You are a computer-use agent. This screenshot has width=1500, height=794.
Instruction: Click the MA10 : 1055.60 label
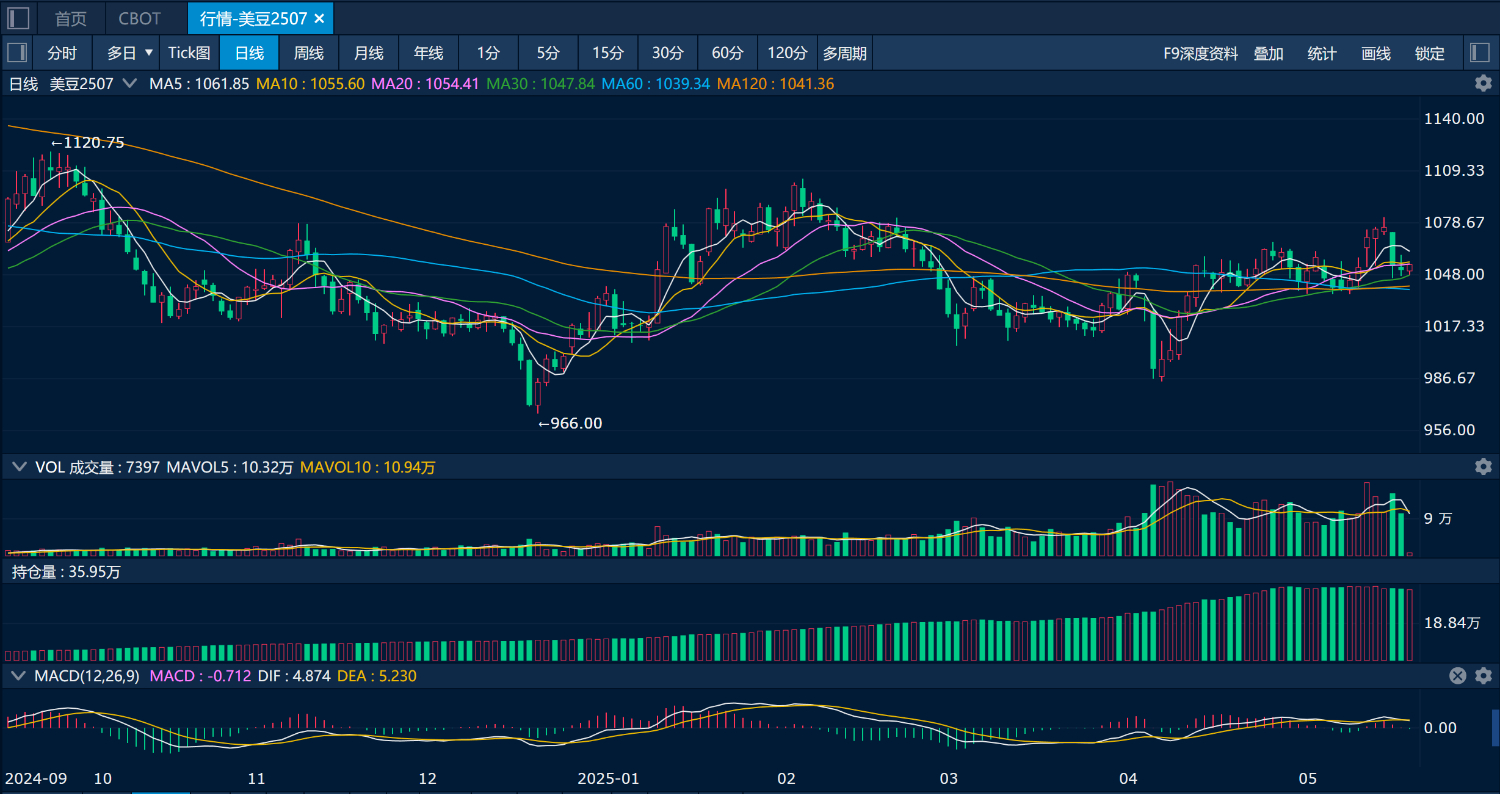(x=311, y=84)
